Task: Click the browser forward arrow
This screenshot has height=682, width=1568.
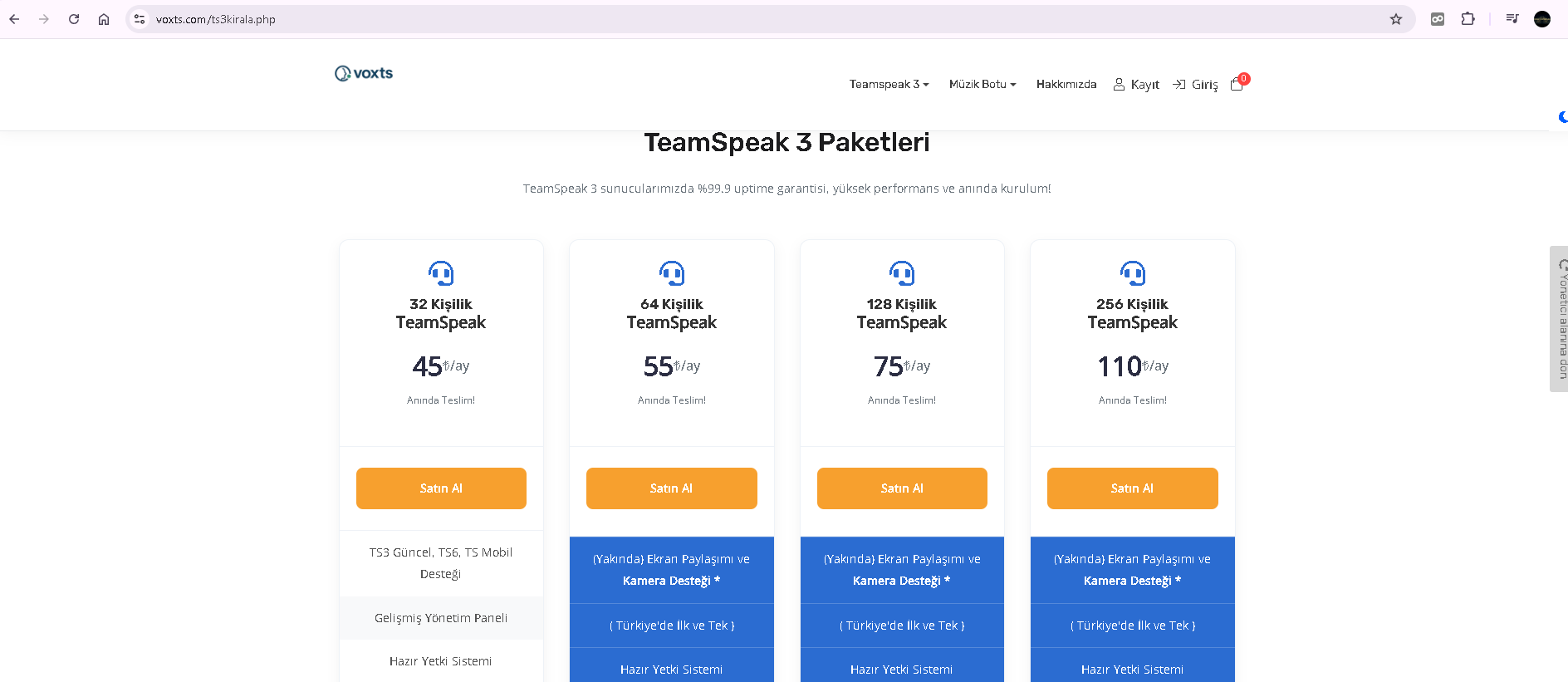Action: tap(44, 19)
